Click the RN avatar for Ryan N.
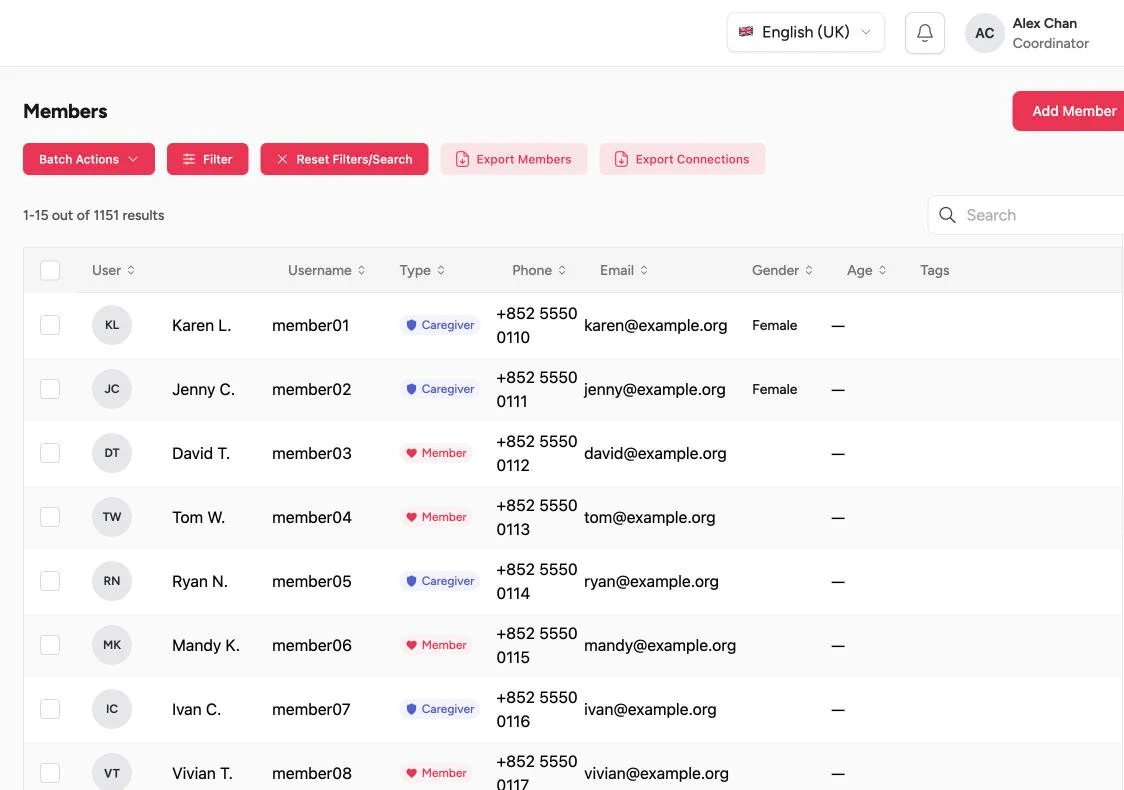The width and height of the screenshot is (1124, 790). [112, 581]
